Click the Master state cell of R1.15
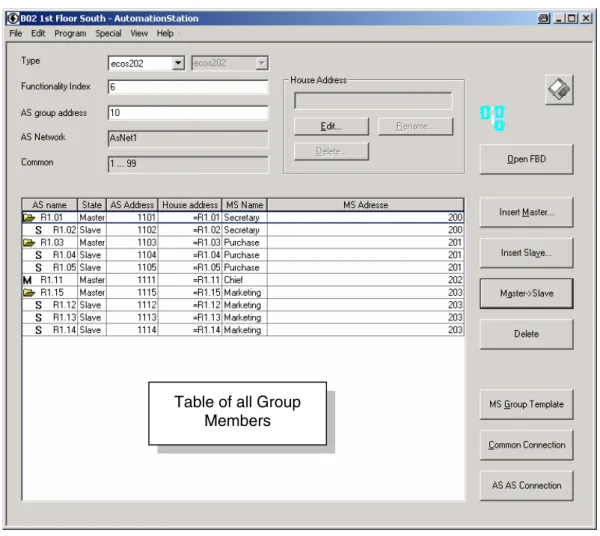Viewport: 600px width, 536px height. pos(92,293)
